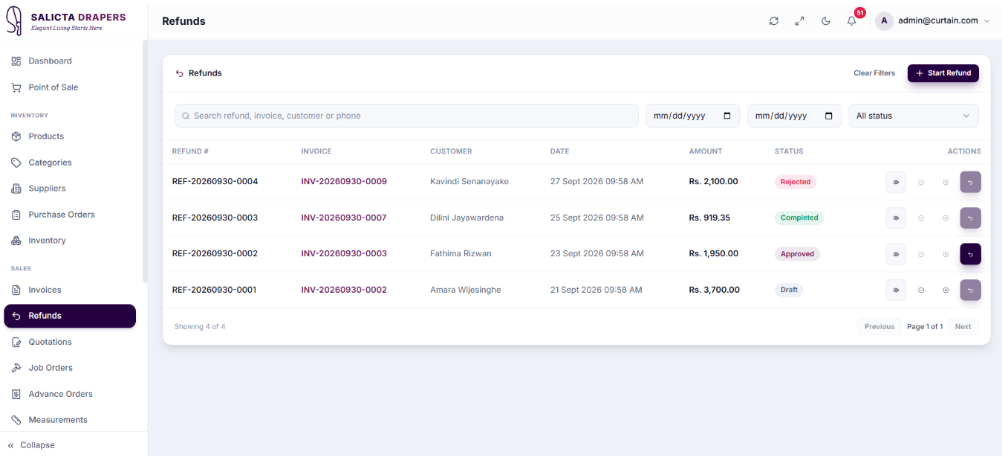Click the Approved status badge
This screenshot has height=456, width=1002.
pyautogui.click(x=797, y=254)
